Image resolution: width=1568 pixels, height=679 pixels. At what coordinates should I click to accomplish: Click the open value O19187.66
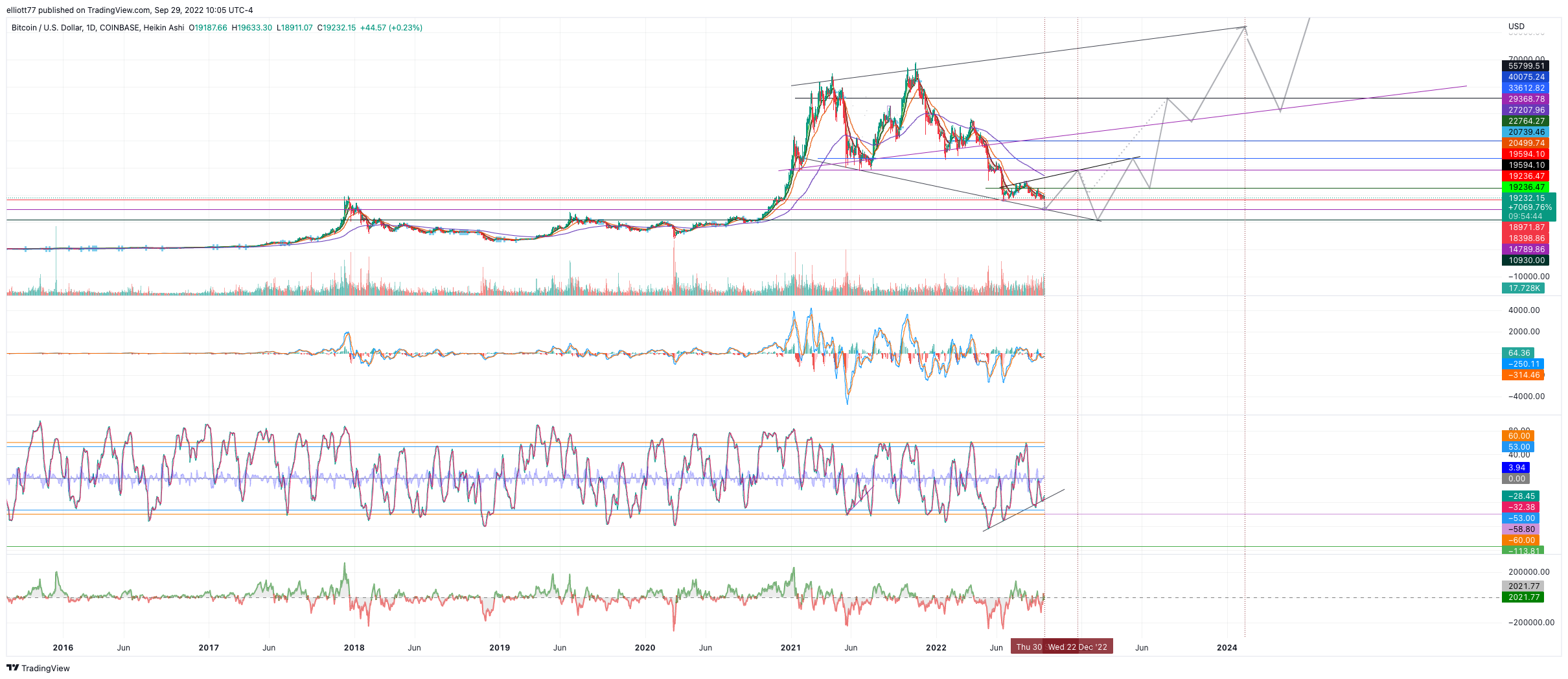tap(208, 28)
